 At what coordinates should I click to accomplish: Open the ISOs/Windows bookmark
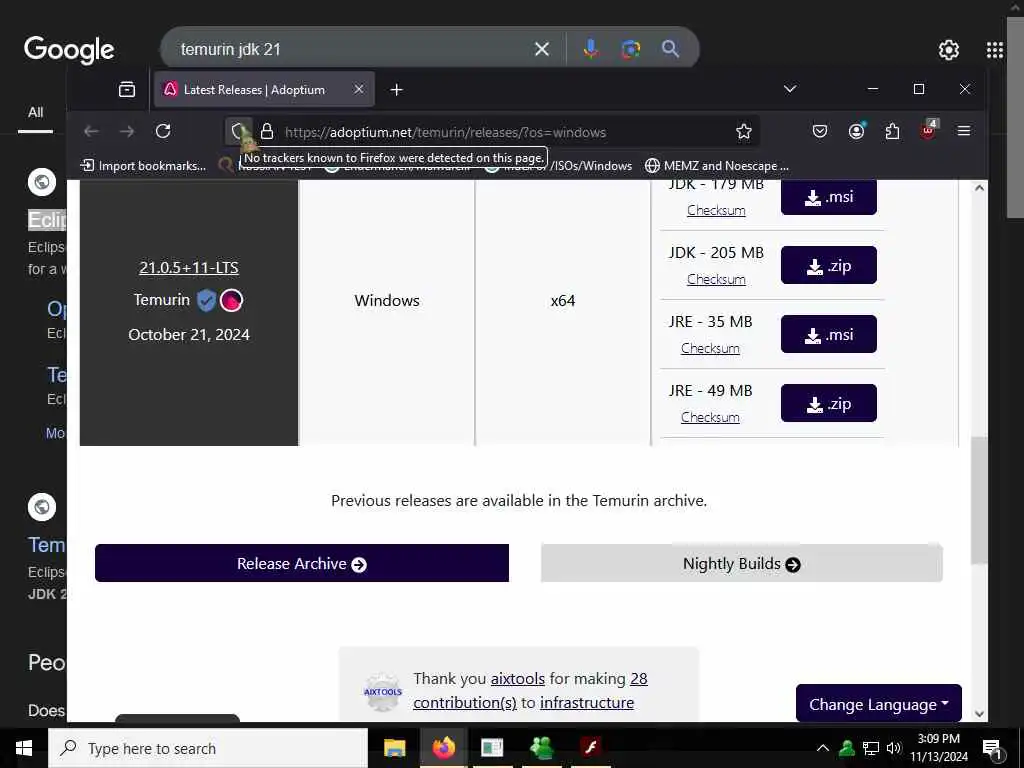pos(591,166)
